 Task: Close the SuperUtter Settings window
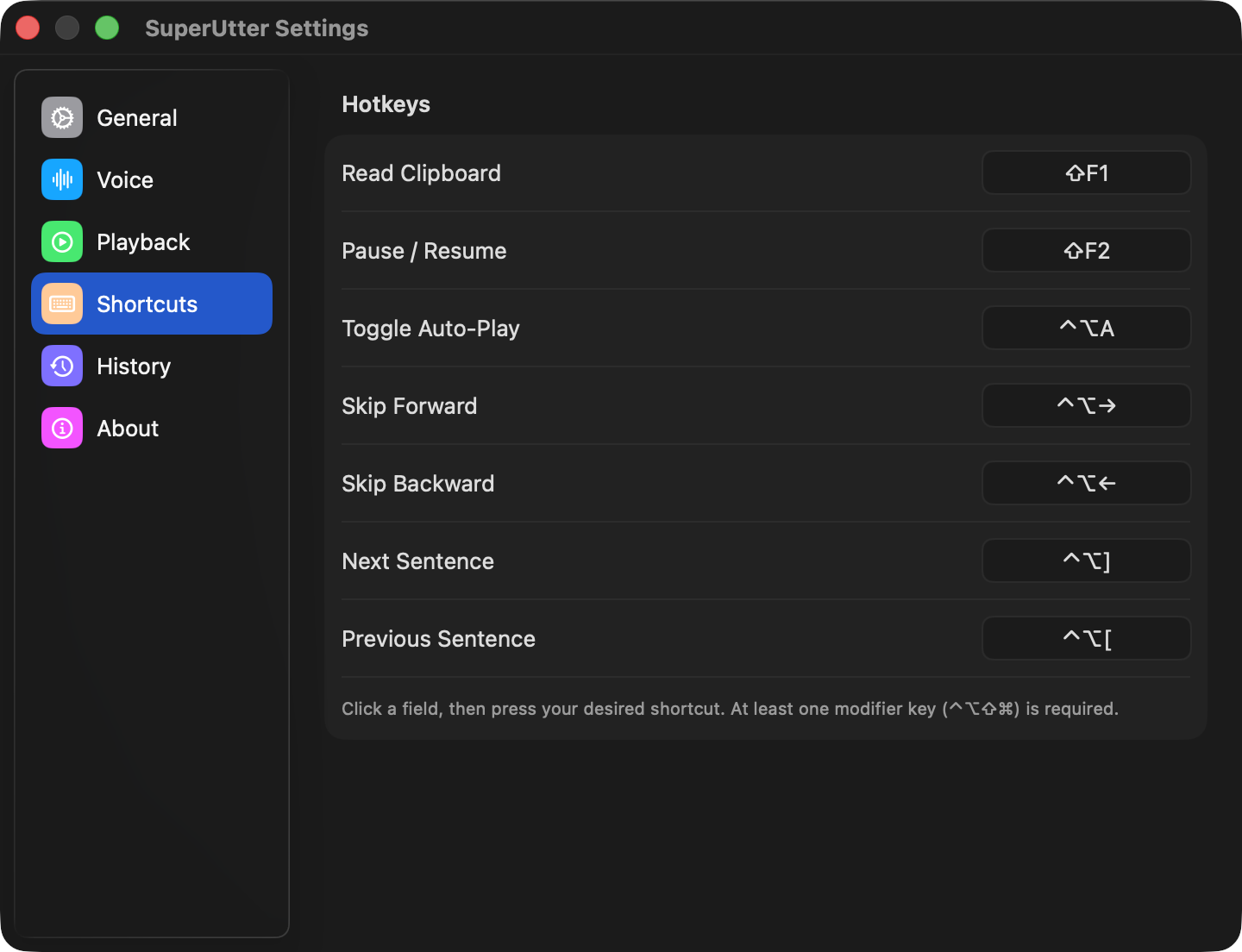pyautogui.click(x=28, y=28)
